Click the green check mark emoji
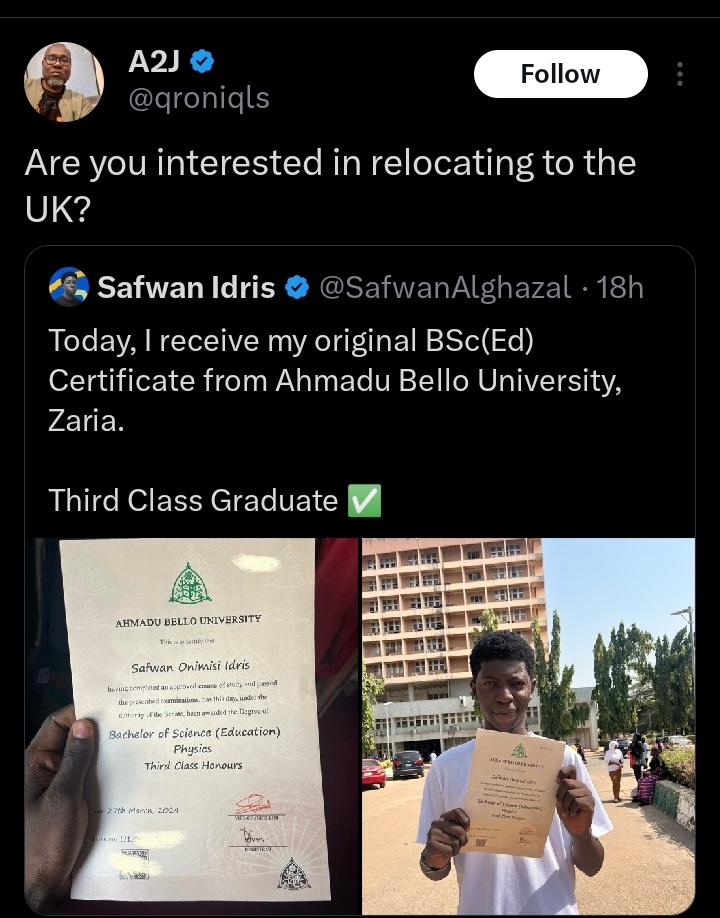Viewport: 720px width, 918px height. tap(364, 500)
